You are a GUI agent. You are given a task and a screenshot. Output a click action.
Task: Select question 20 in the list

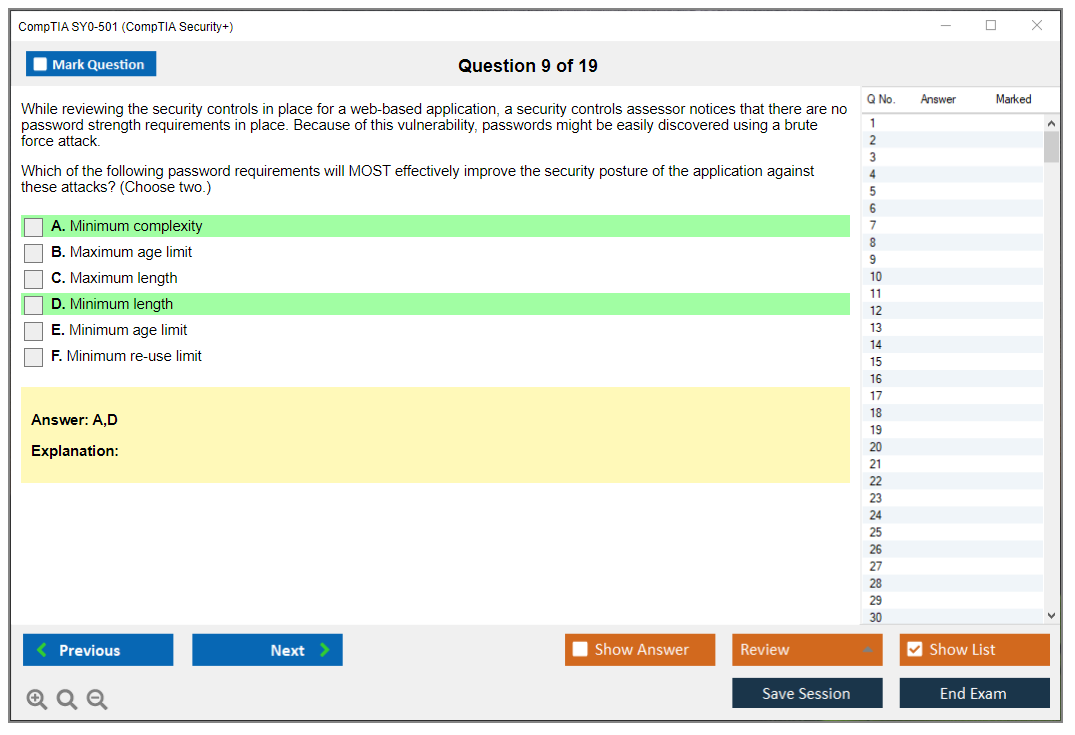coord(876,447)
